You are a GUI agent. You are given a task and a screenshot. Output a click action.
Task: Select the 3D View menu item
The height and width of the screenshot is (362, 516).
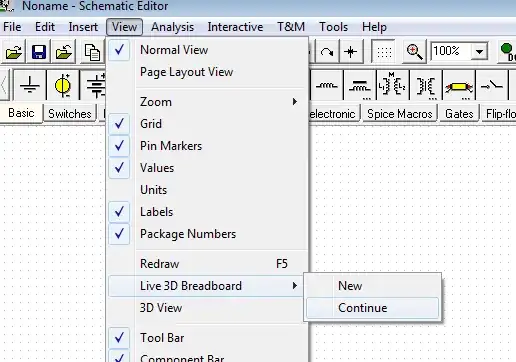207,308
